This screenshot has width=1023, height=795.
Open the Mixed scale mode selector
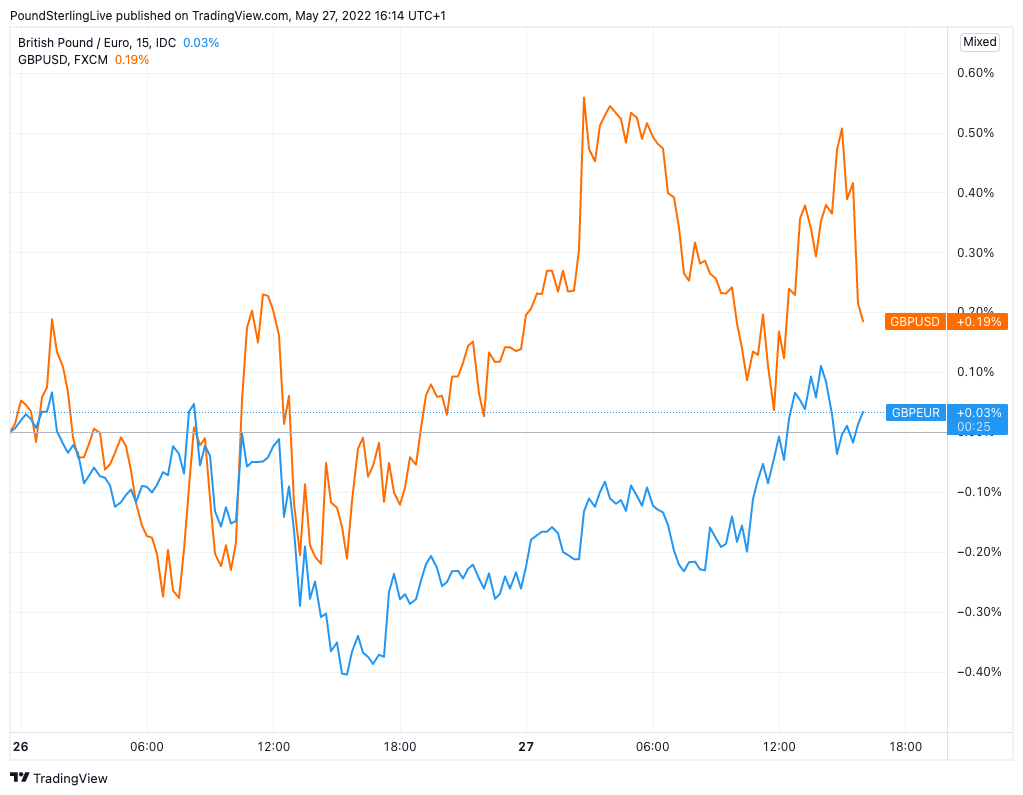pyautogui.click(x=979, y=42)
